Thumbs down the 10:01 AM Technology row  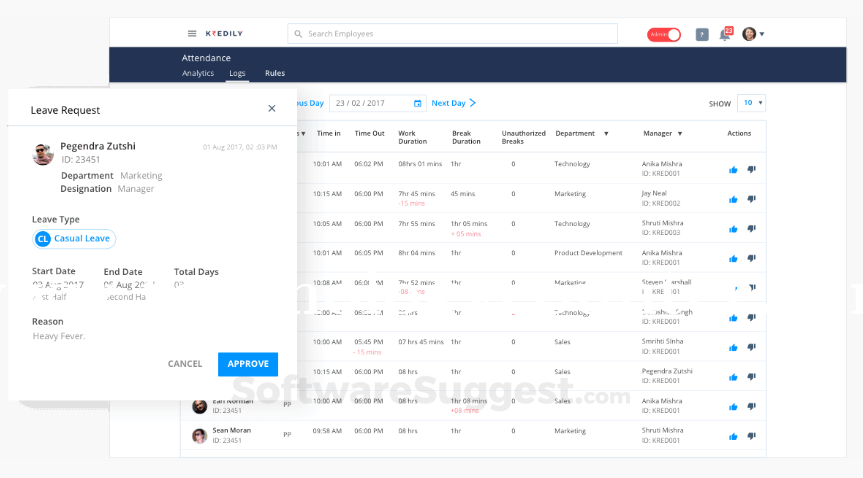[752, 170]
